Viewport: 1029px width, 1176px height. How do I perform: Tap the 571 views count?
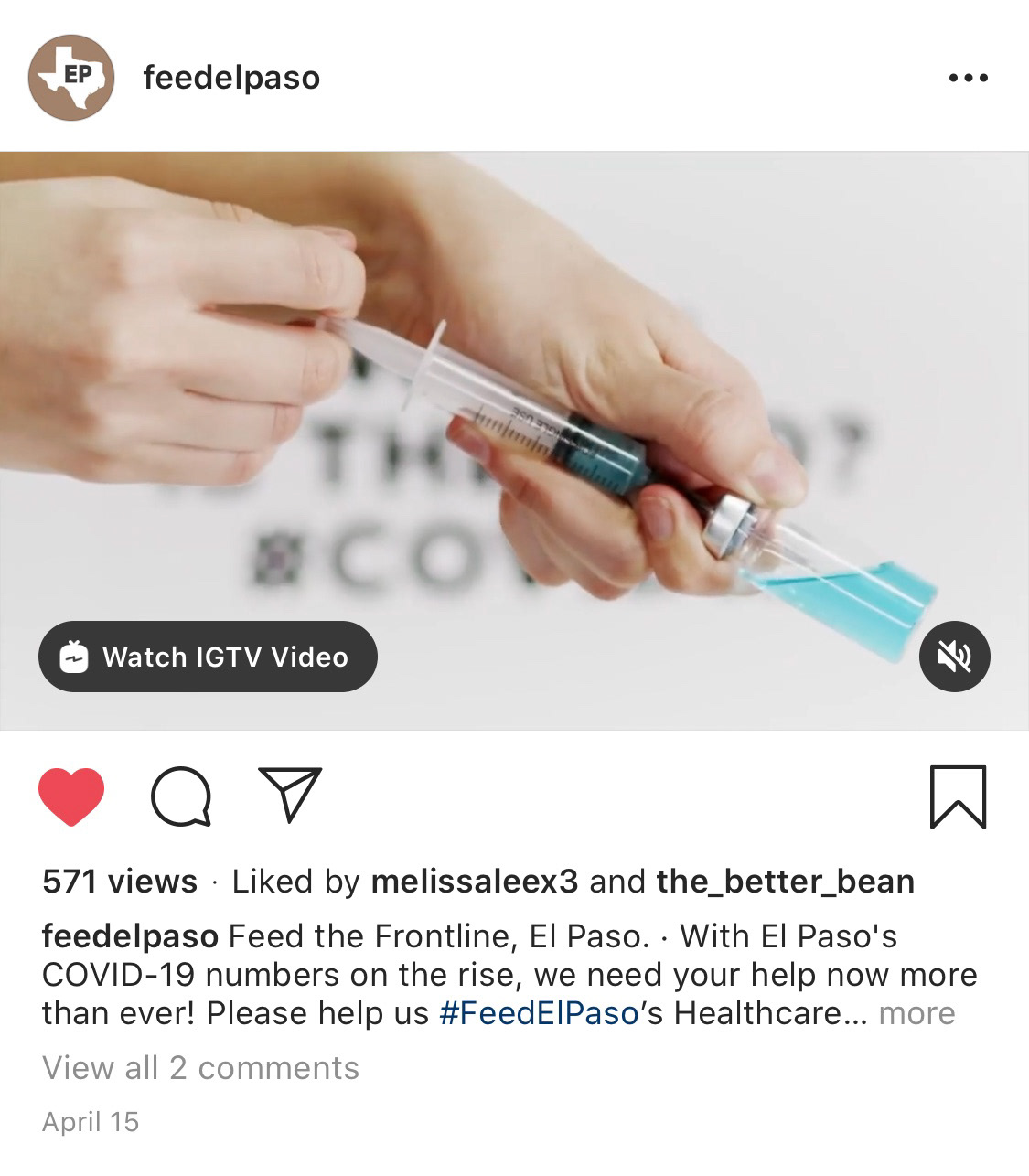point(120,882)
